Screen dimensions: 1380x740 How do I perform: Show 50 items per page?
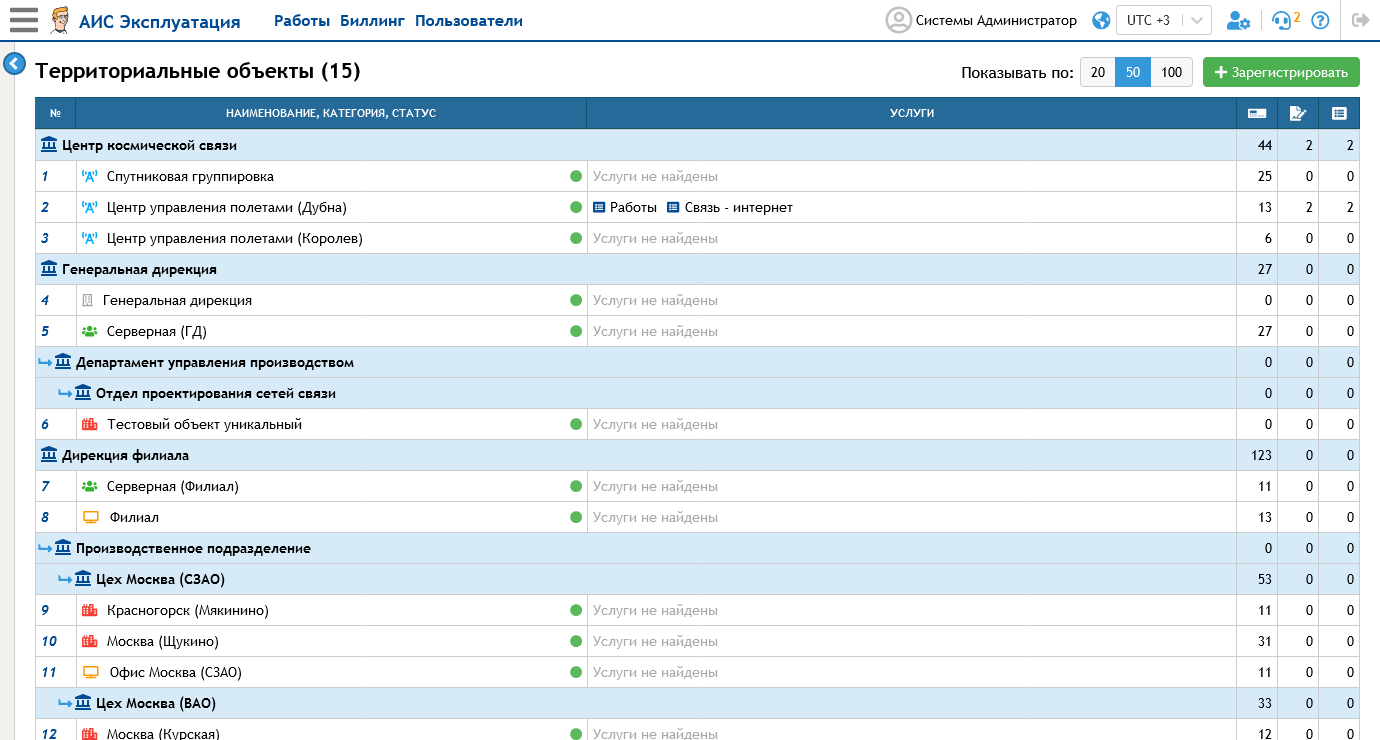coord(1133,72)
